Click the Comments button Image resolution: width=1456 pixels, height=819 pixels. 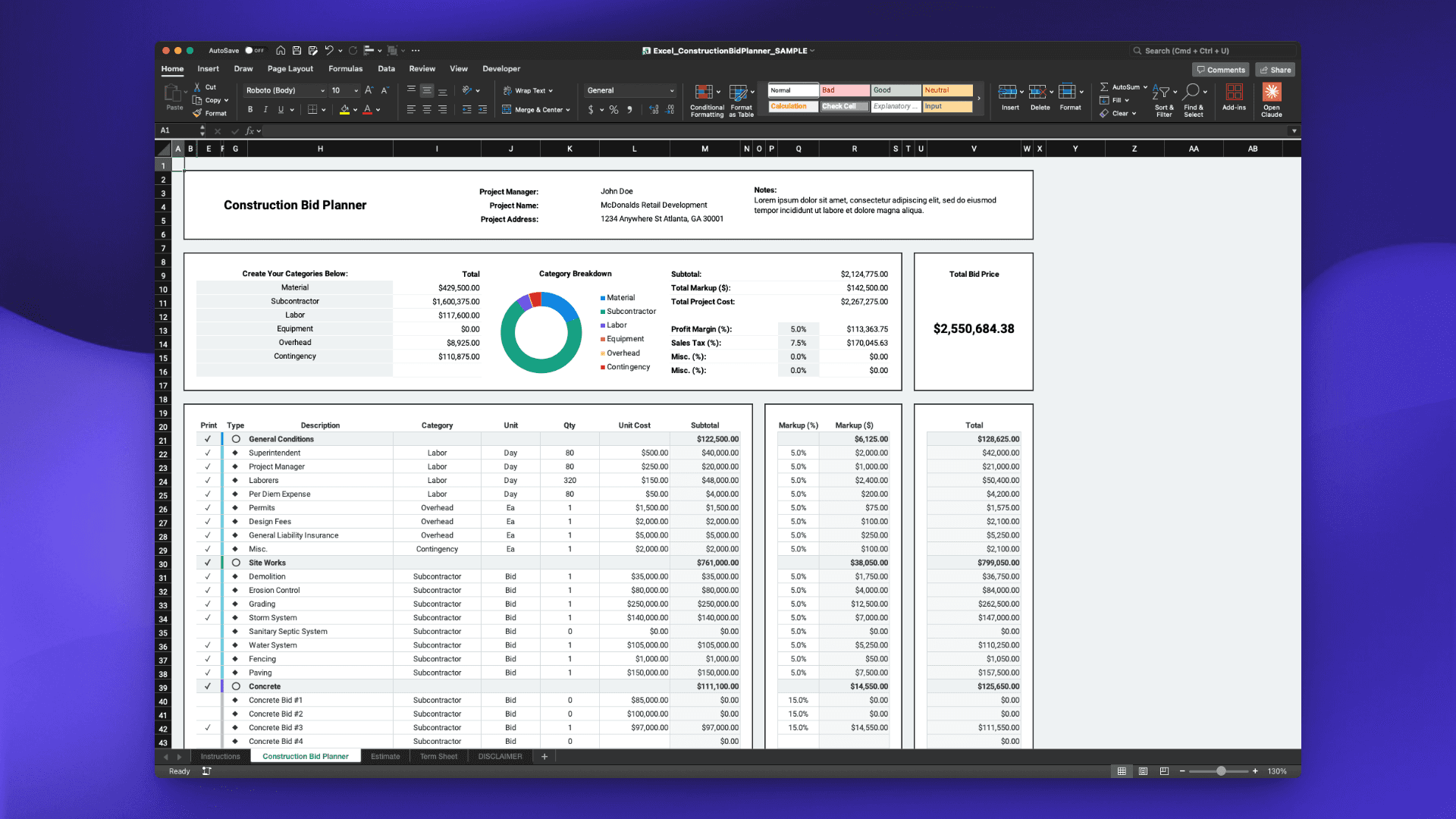[x=1221, y=70]
